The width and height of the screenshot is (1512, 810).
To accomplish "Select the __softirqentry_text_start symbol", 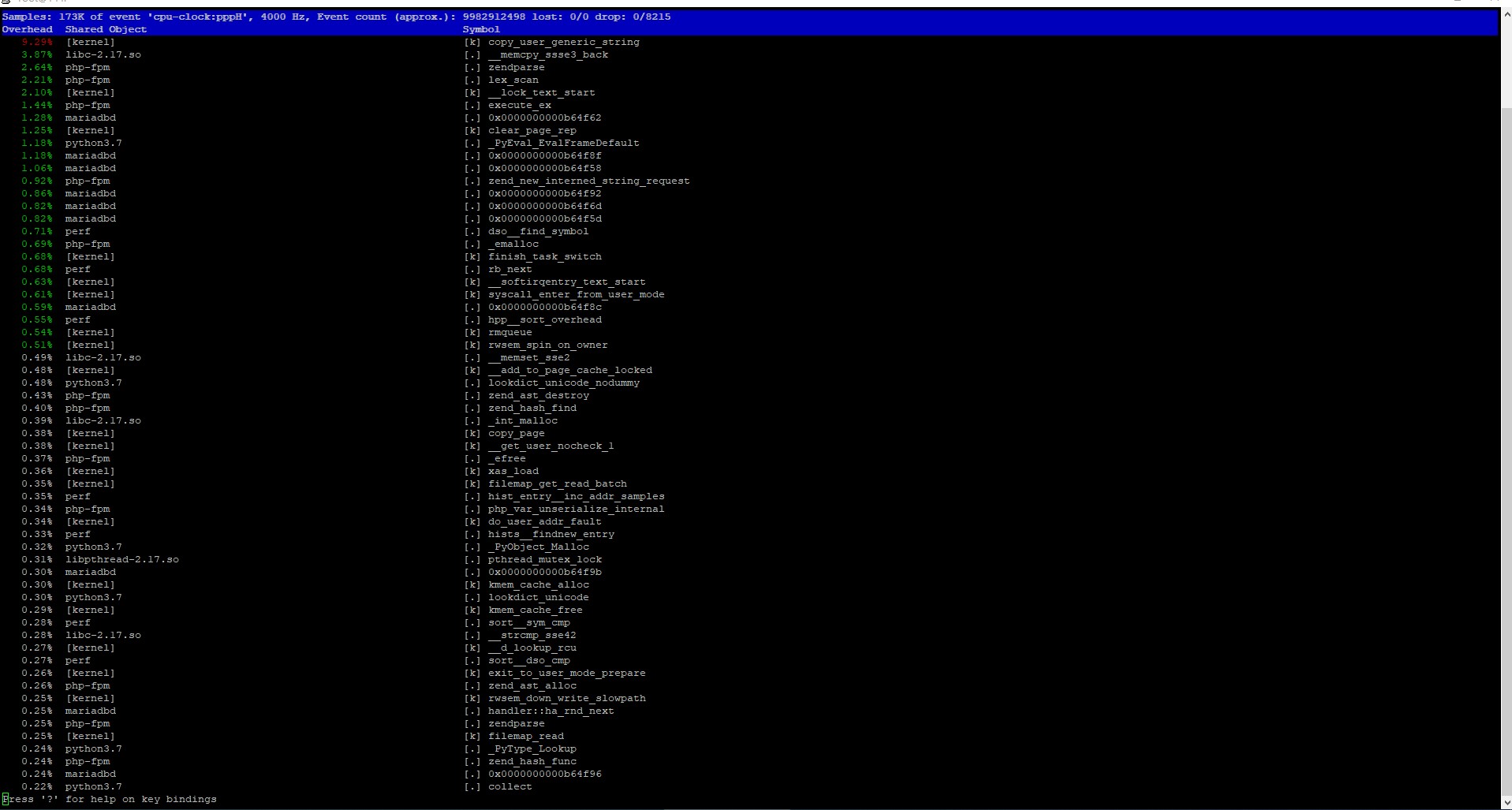I will [567, 282].
